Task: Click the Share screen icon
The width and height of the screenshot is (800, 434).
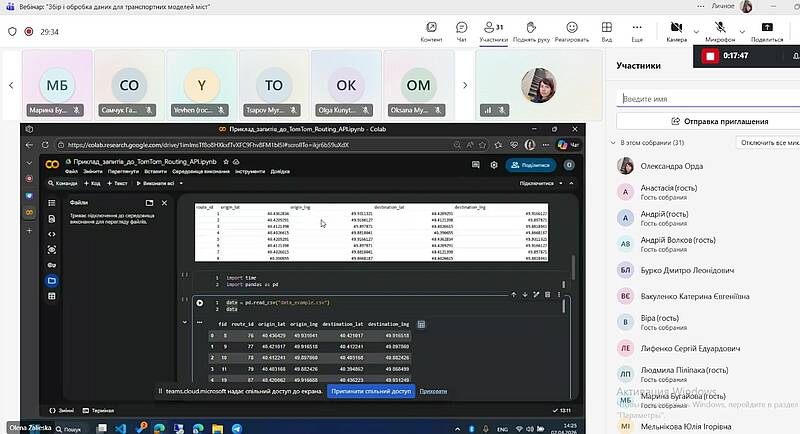Action: coord(766,30)
